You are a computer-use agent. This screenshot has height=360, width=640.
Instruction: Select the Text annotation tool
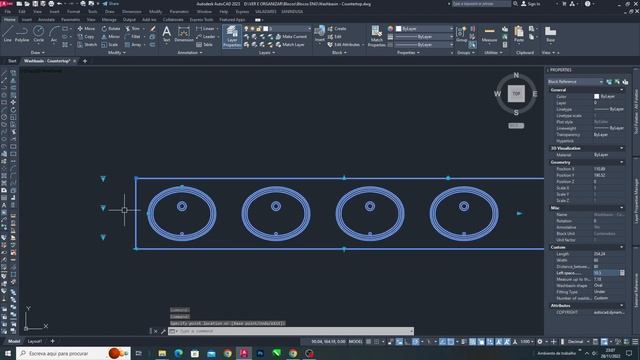tap(167, 34)
